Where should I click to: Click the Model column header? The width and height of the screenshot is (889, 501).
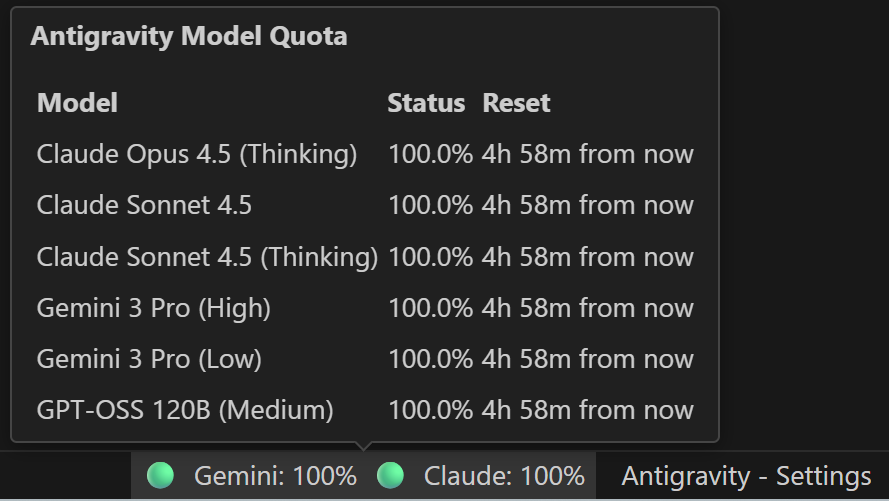point(77,103)
